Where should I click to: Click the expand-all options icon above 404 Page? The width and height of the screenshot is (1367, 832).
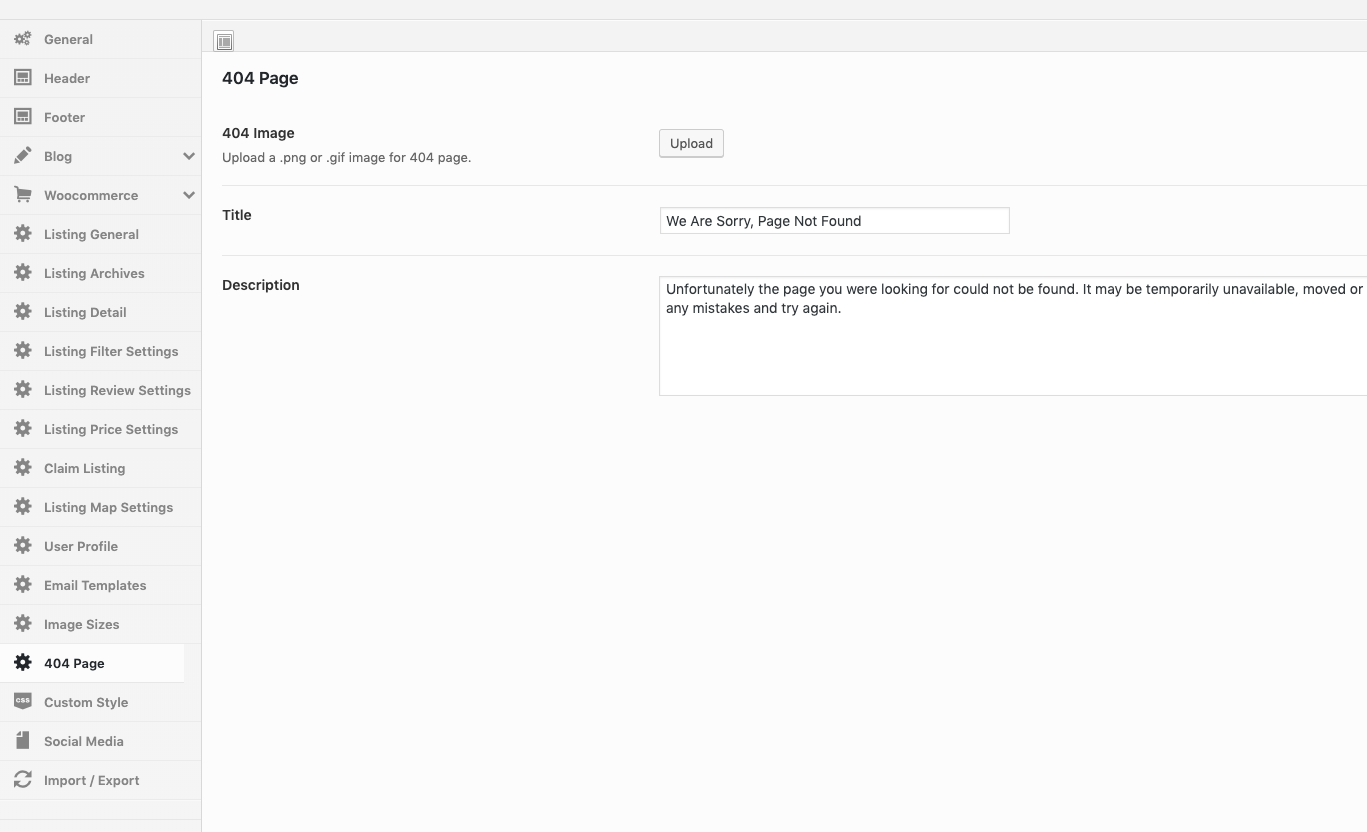tap(224, 41)
